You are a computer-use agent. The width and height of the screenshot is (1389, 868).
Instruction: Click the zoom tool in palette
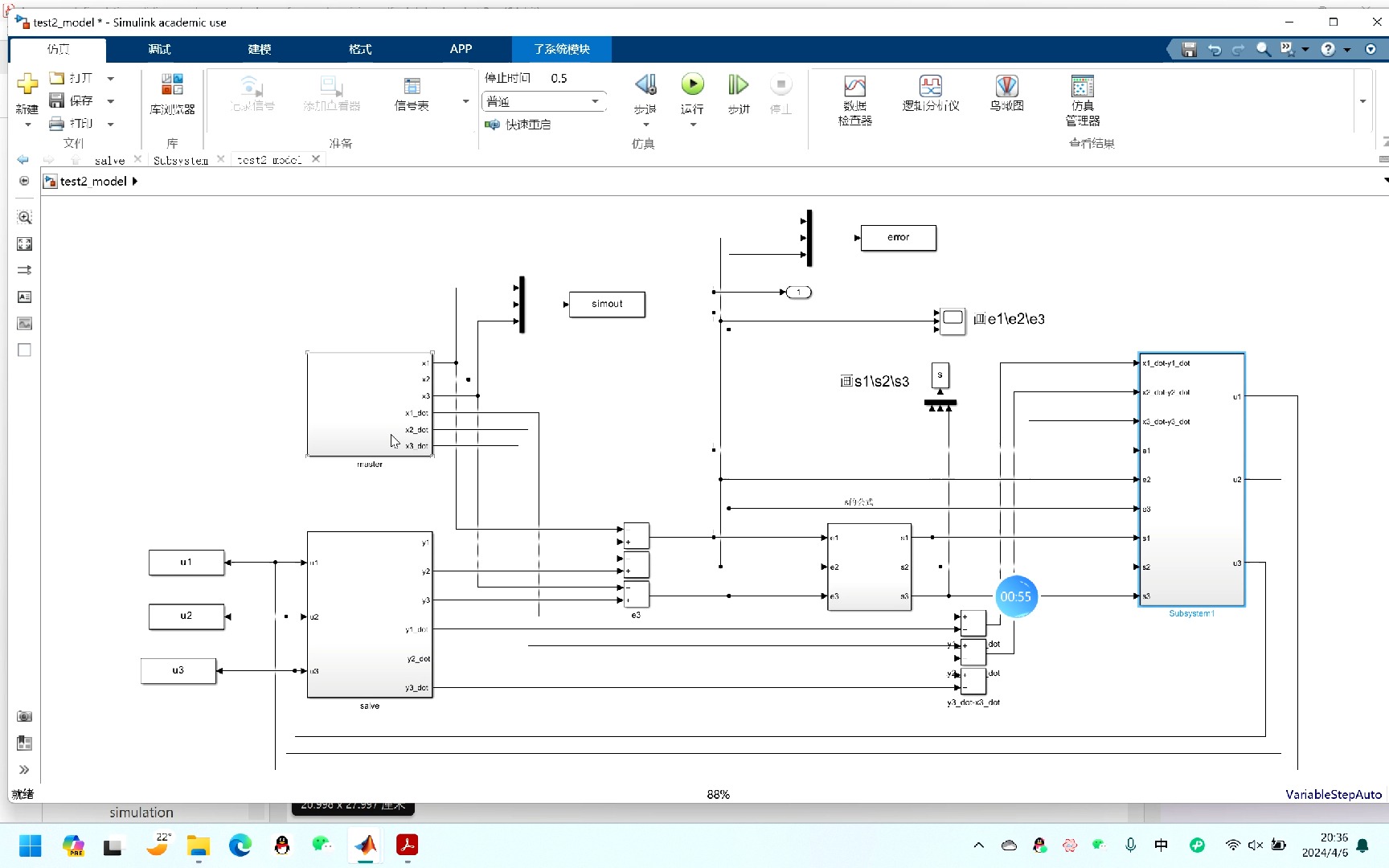[x=25, y=218]
